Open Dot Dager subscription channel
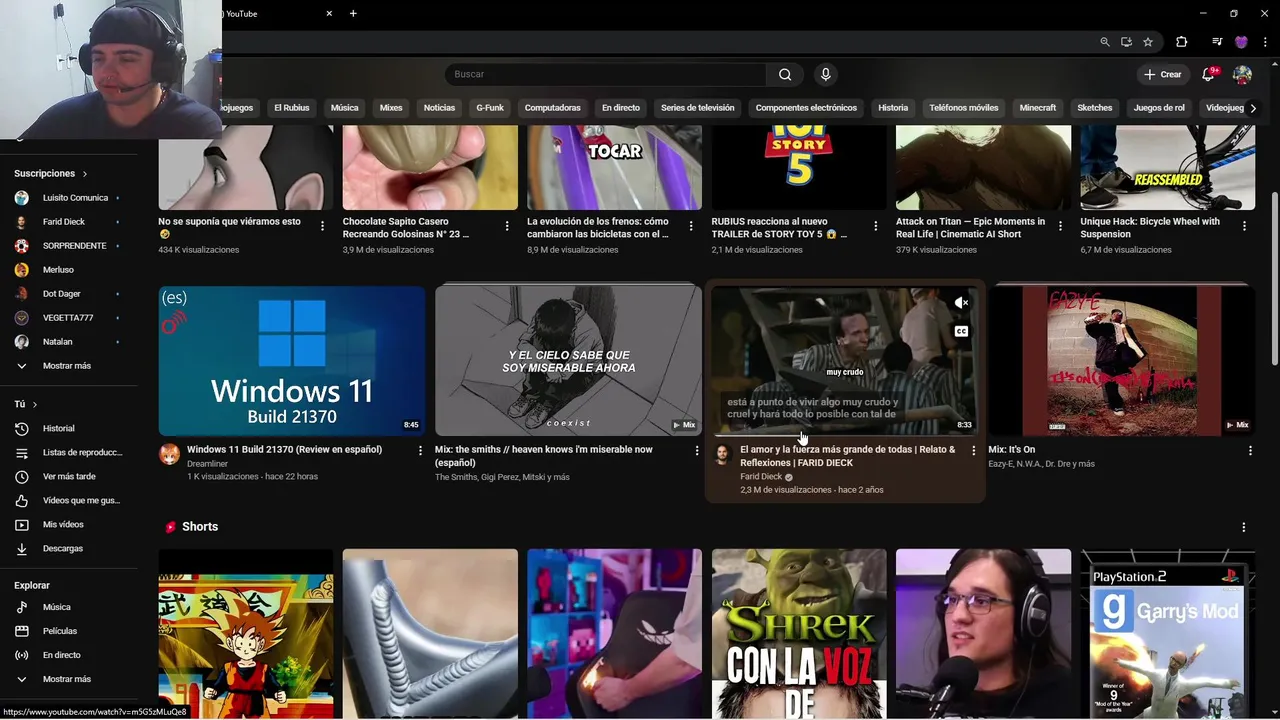This screenshot has height=720, width=1280. coord(69,294)
